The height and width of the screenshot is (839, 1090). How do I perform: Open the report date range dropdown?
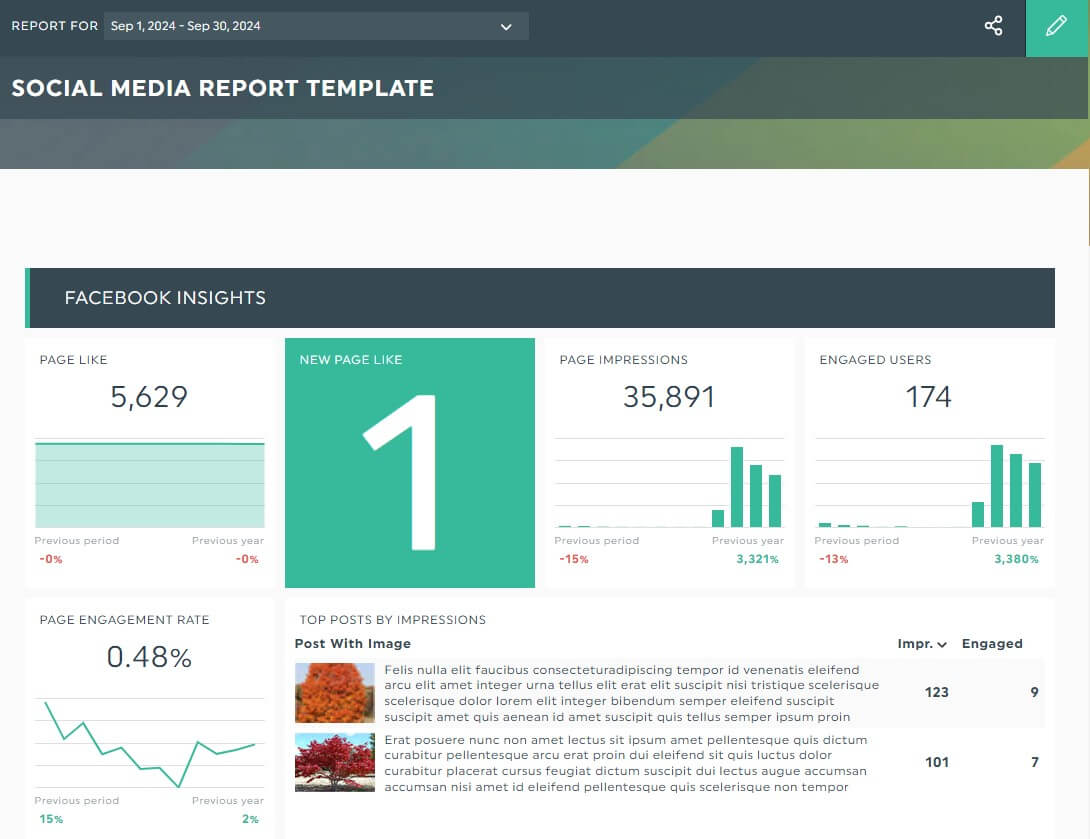(316, 26)
